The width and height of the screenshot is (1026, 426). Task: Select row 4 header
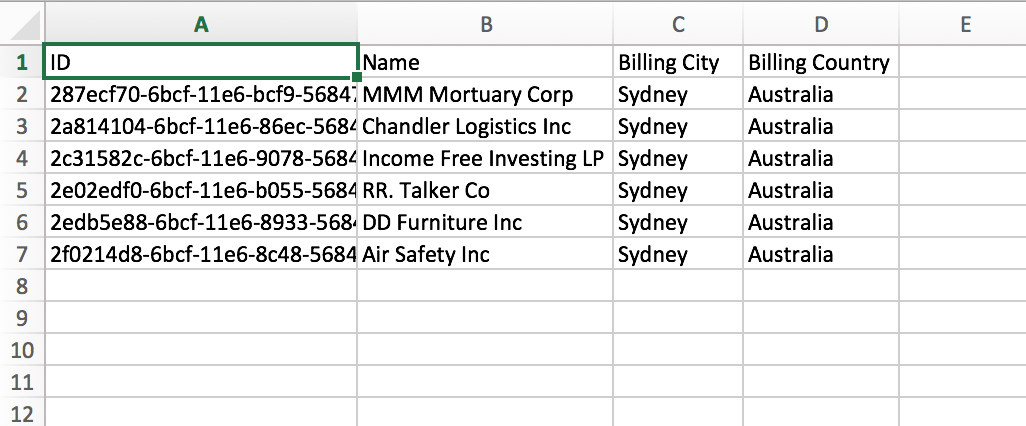coord(22,158)
